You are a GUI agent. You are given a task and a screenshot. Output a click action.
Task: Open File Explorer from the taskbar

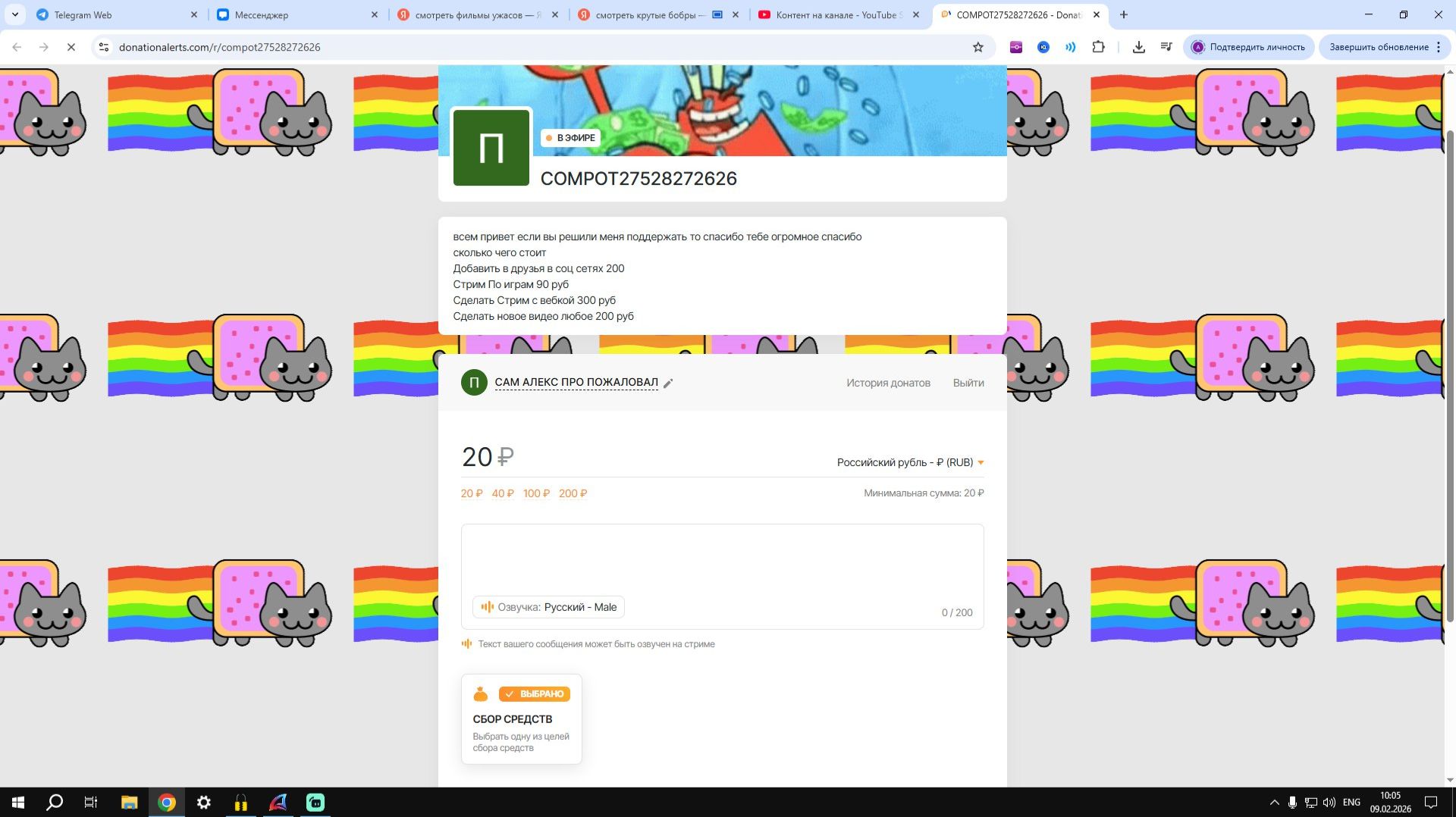[x=129, y=802]
